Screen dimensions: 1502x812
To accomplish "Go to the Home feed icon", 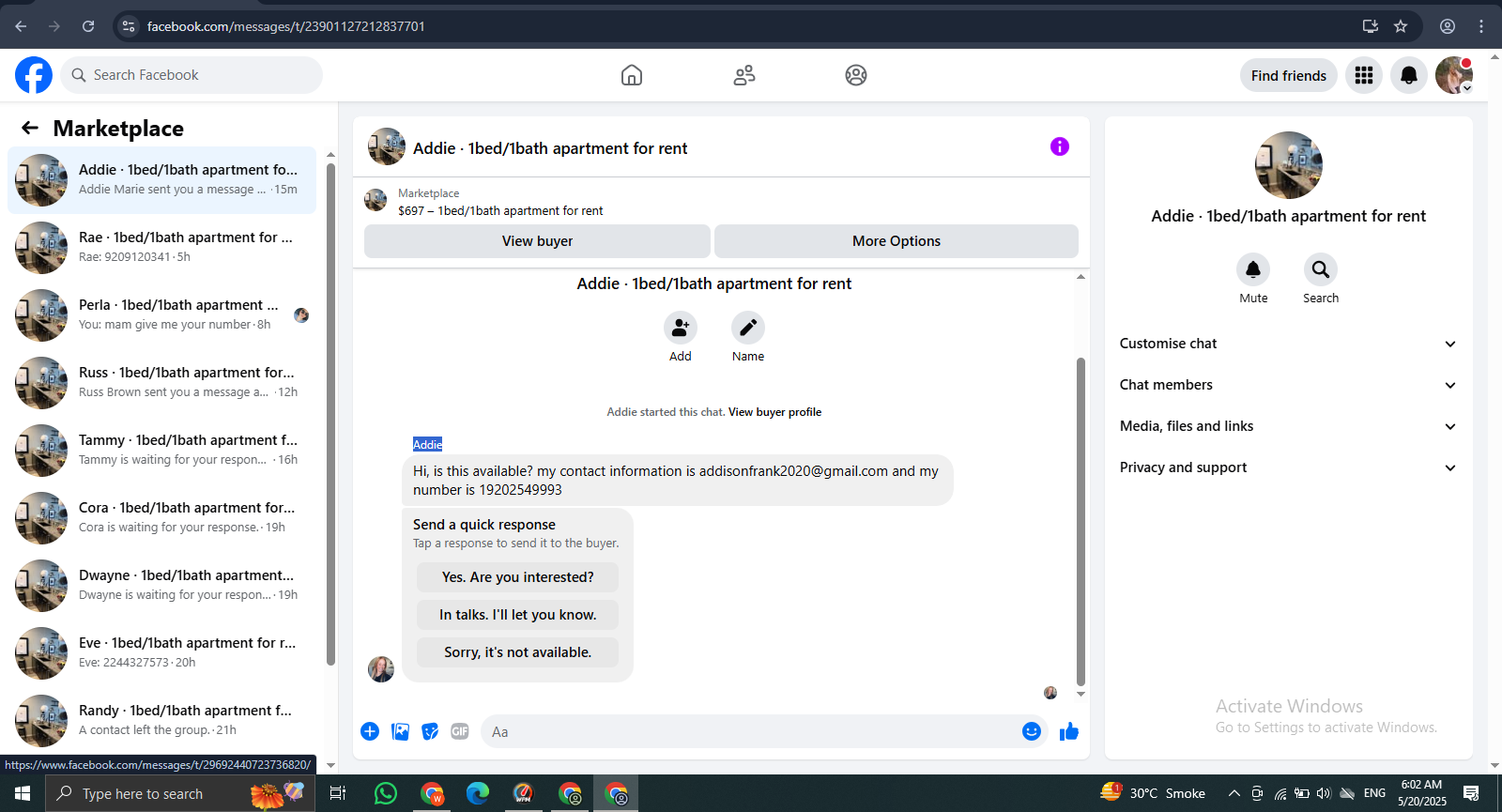I will click(632, 75).
